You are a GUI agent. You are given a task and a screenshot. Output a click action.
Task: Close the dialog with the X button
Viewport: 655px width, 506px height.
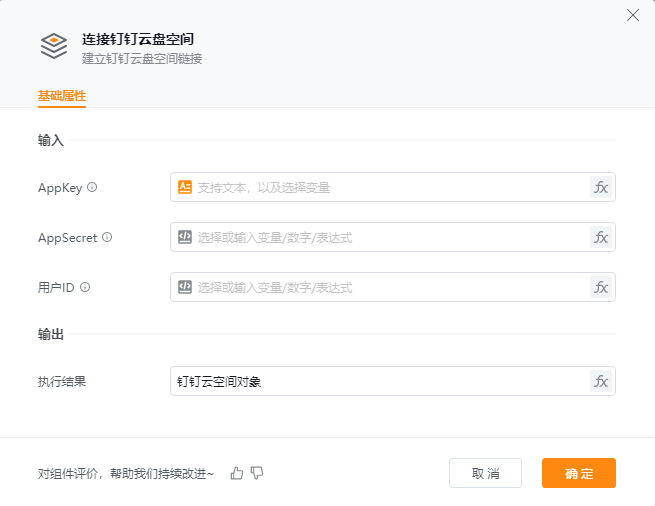(633, 15)
